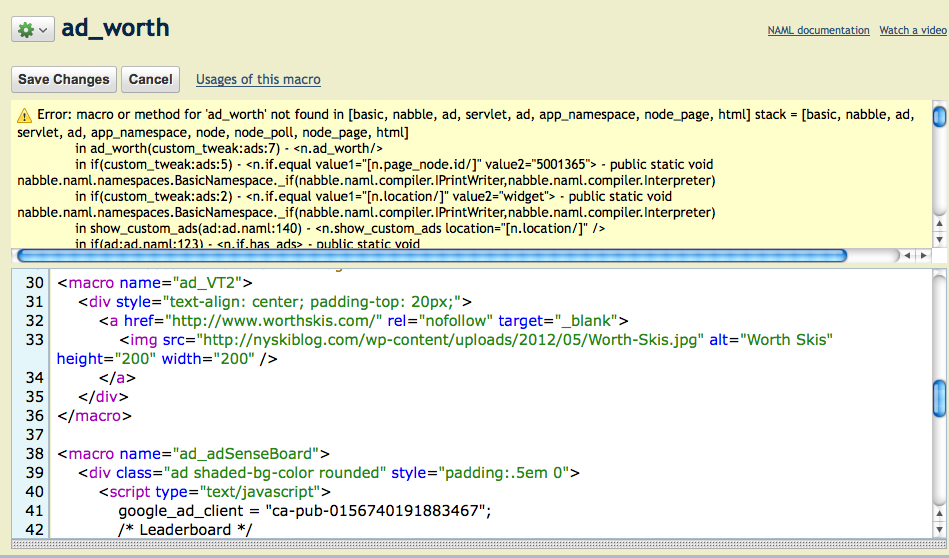Open Usages of this macro link
Screen dimensions: 949x558
point(258,80)
